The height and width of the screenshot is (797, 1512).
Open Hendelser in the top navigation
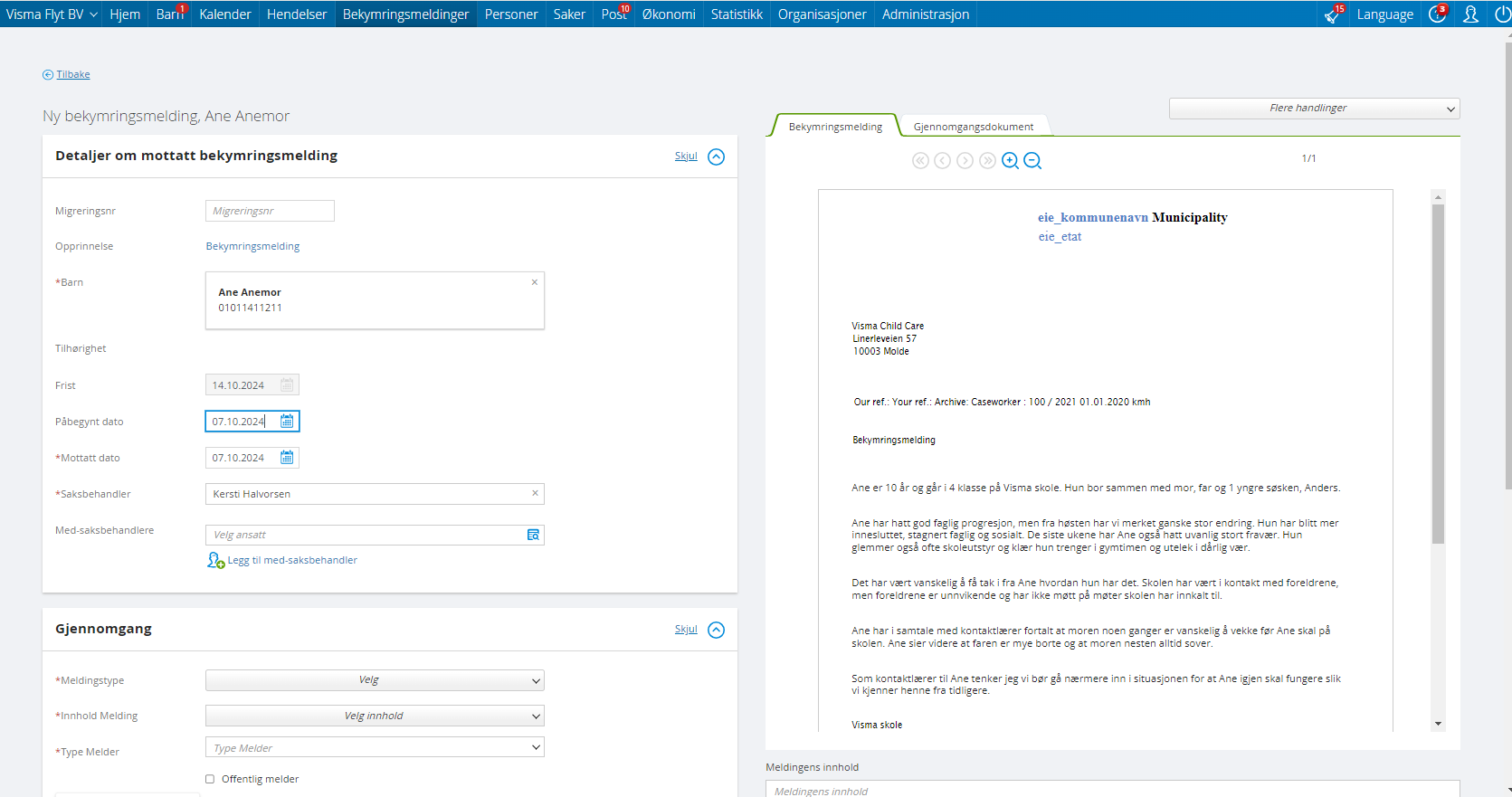coord(297,14)
